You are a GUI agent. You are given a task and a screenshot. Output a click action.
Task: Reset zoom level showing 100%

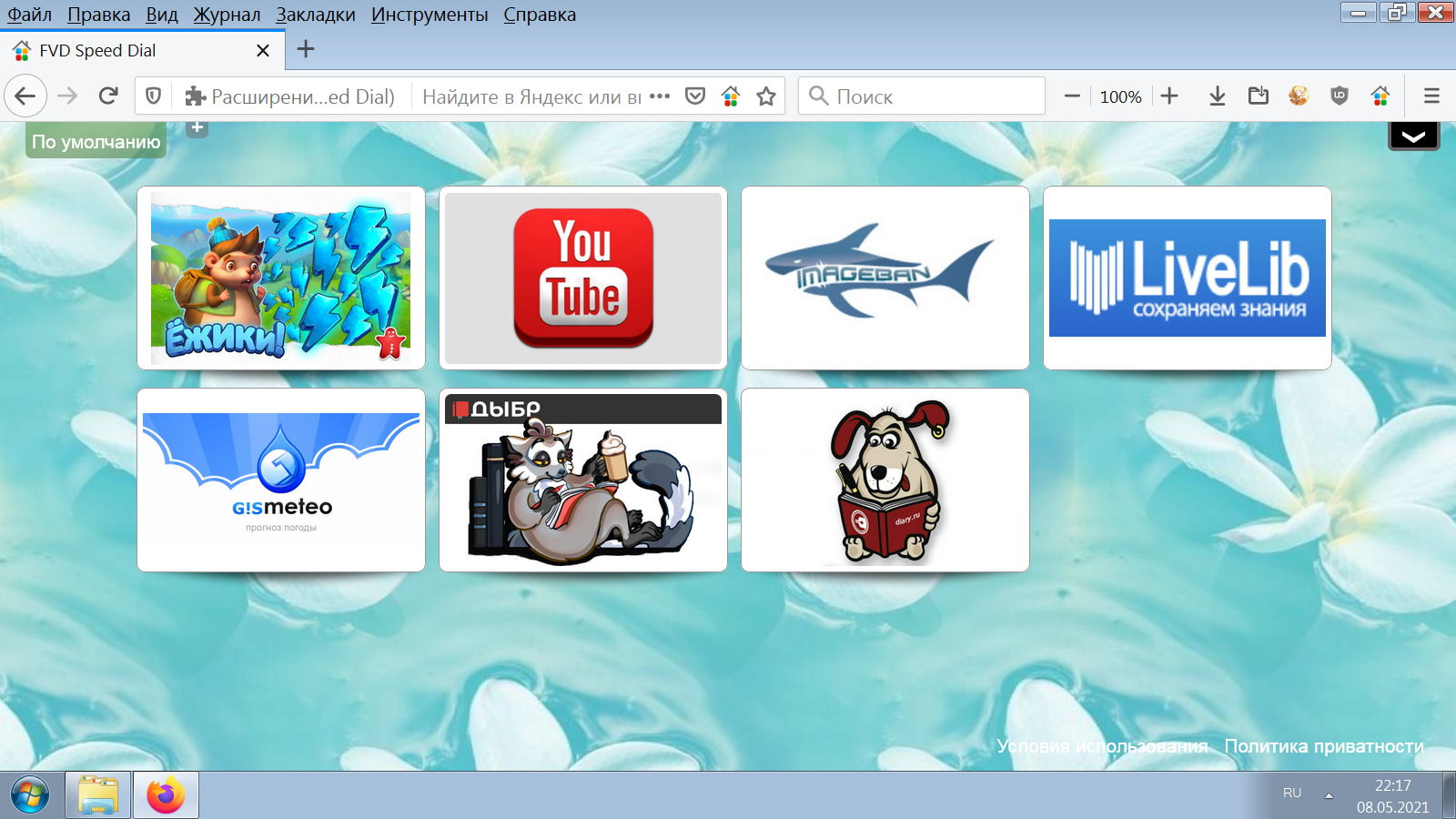(1120, 96)
